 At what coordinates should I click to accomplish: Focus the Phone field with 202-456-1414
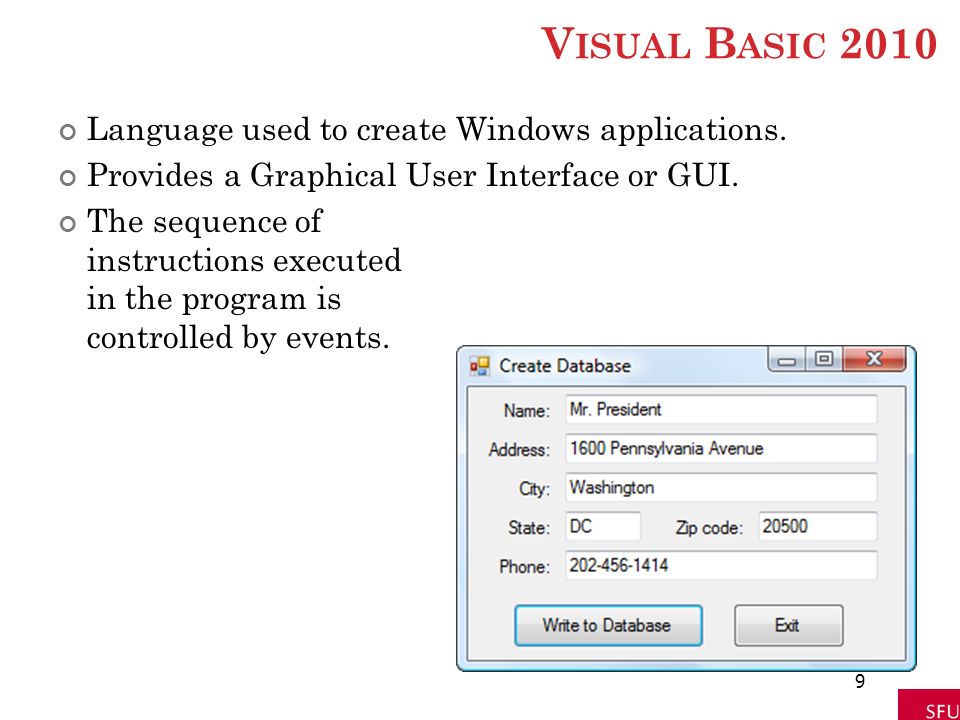coord(721,565)
